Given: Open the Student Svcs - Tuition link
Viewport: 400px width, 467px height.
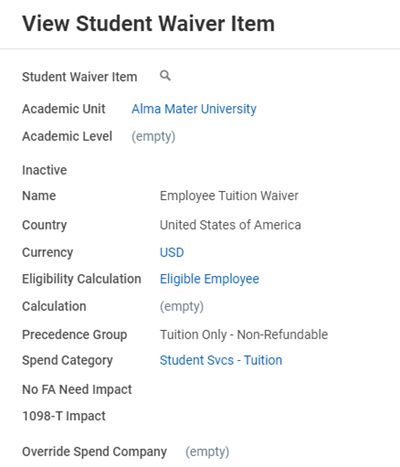Looking at the screenshot, I should click(221, 360).
